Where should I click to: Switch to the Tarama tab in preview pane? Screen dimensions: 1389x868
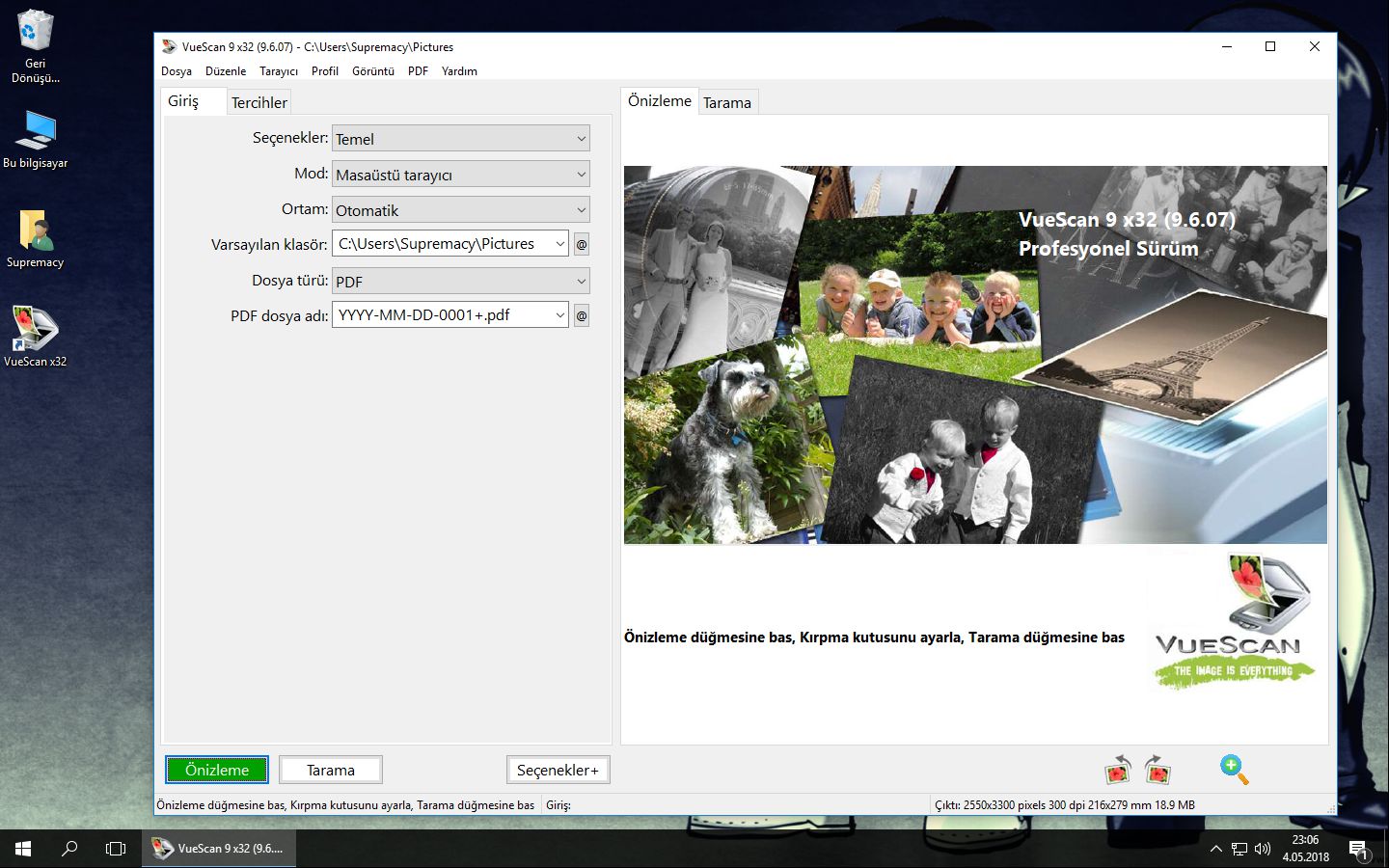pyautogui.click(x=727, y=102)
